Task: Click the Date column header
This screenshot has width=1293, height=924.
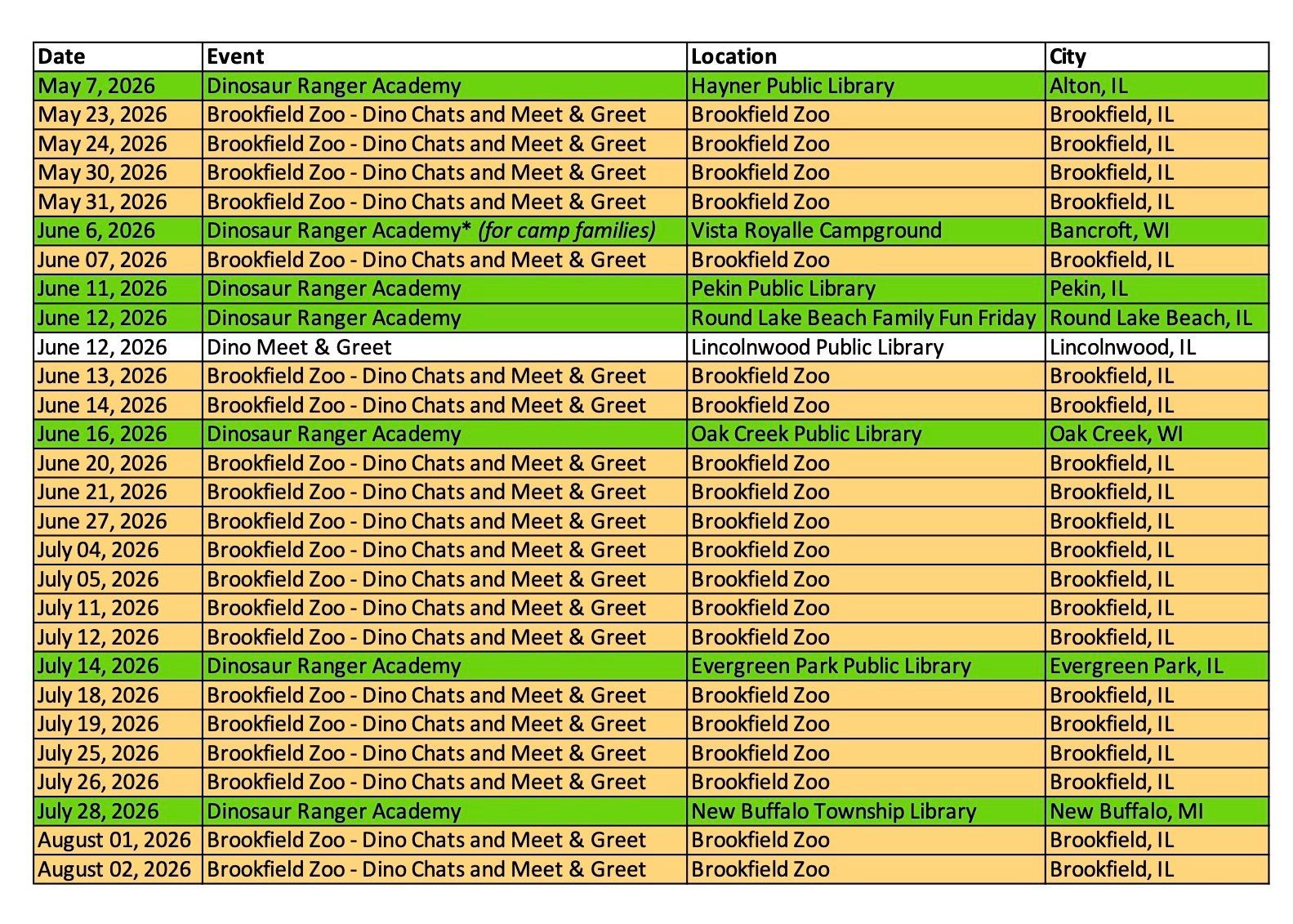Action: 118,56
